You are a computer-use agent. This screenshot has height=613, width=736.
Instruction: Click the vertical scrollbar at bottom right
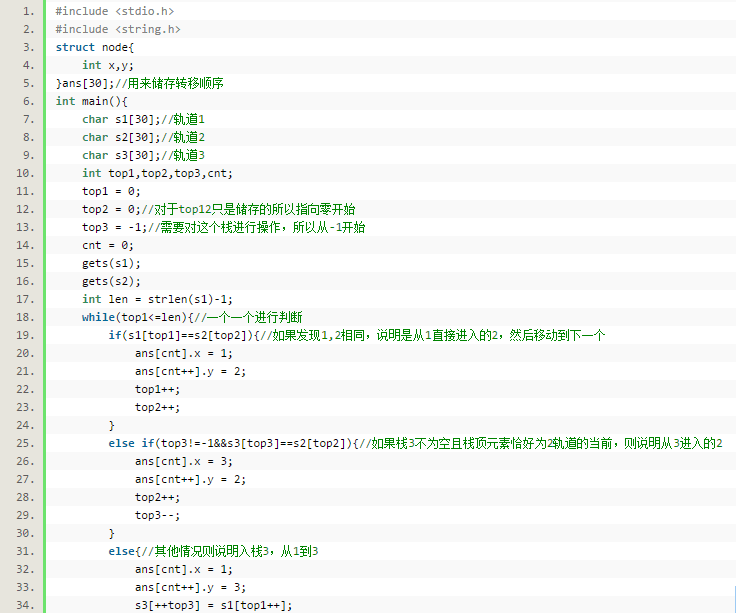click(x=734, y=598)
